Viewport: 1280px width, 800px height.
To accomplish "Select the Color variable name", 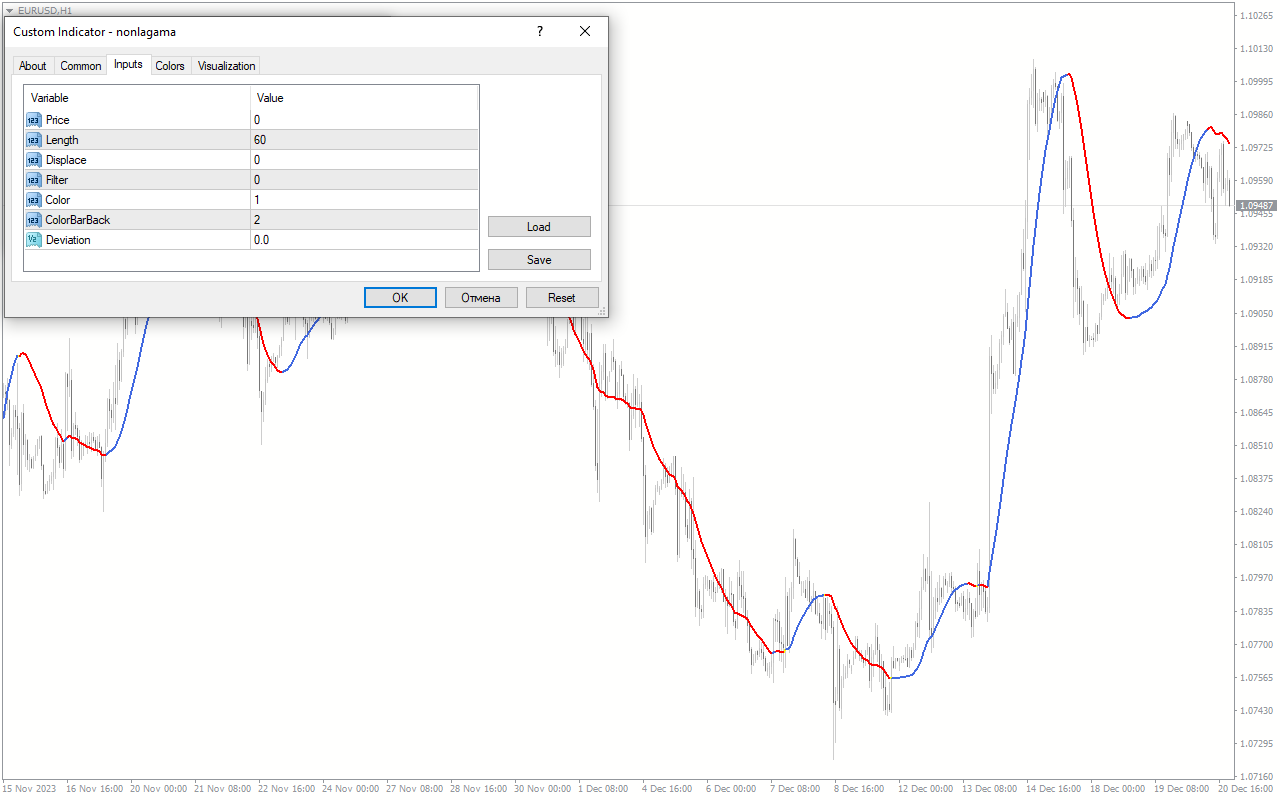I will pyautogui.click(x=58, y=200).
